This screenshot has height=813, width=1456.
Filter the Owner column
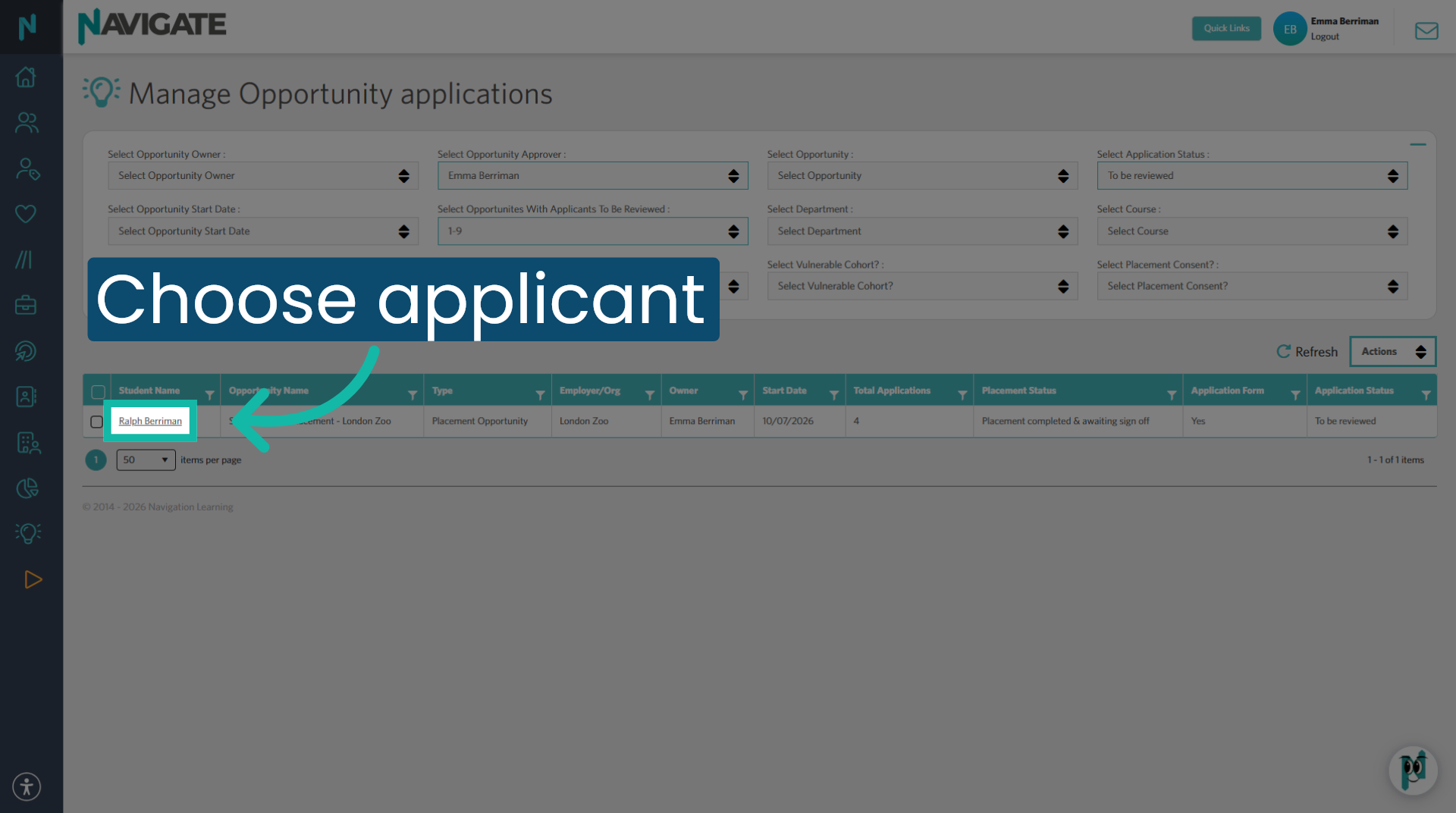pos(743,395)
